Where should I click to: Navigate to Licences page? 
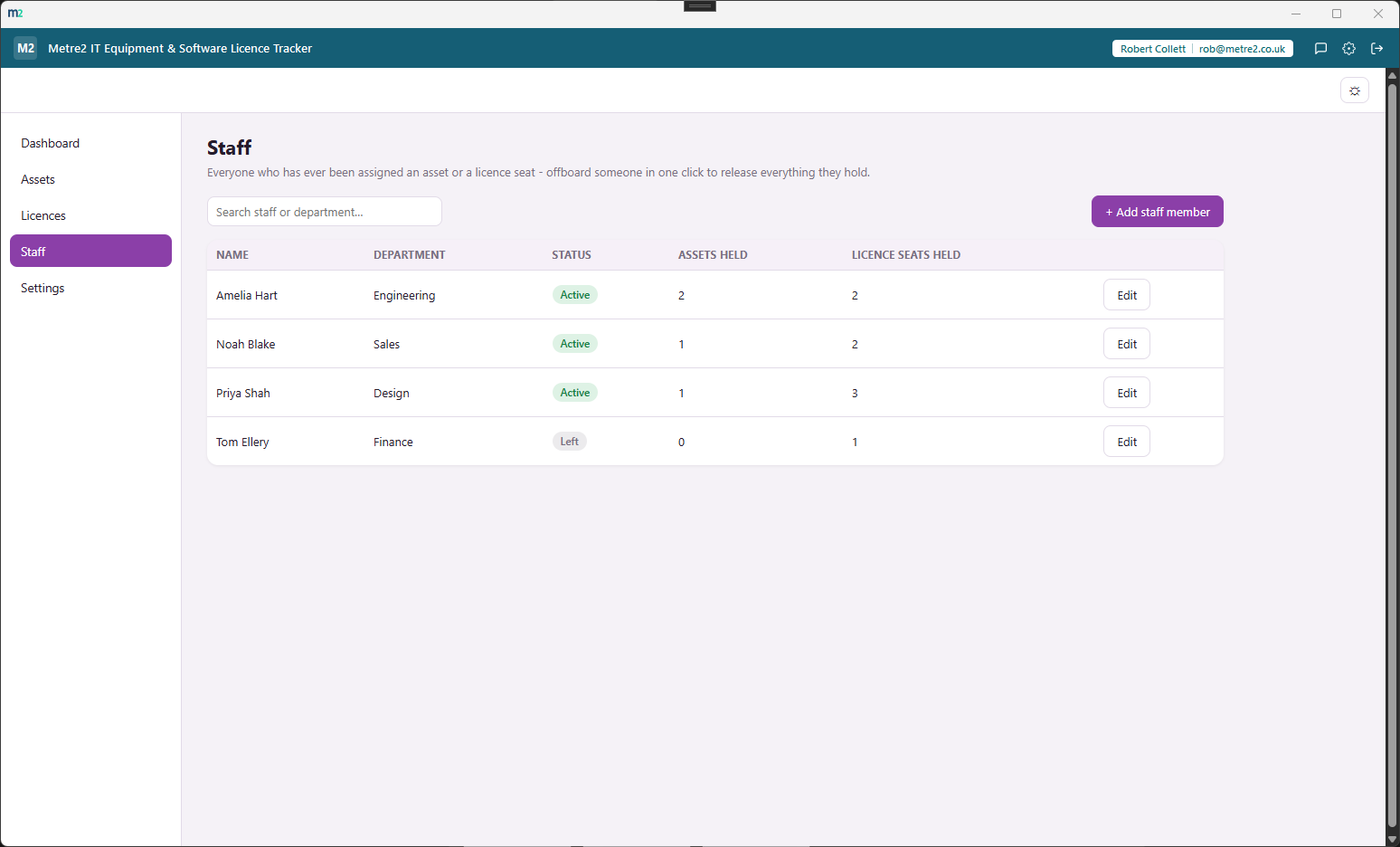pyautogui.click(x=90, y=215)
